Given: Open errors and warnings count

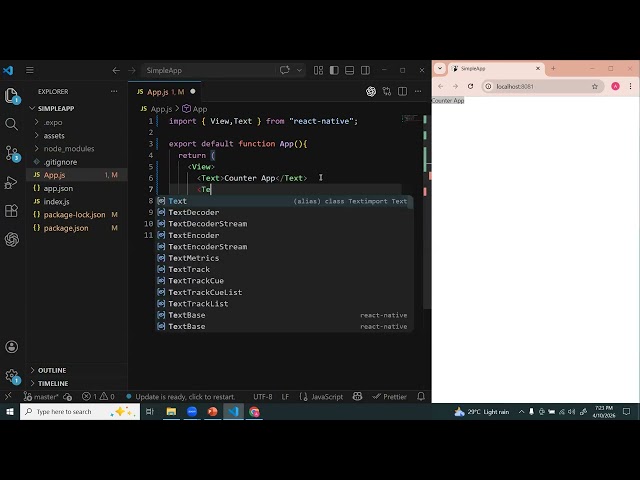Looking at the screenshot, I should pyautogui.click(x=98, y=397).
